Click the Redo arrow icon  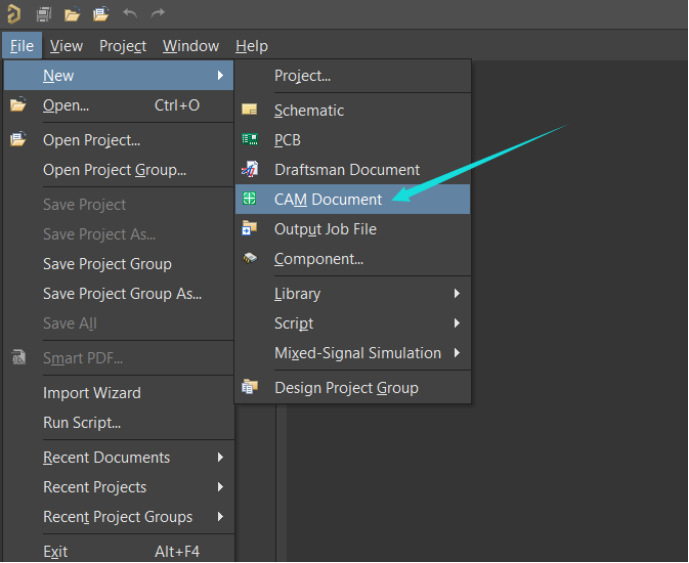(158, 14)
